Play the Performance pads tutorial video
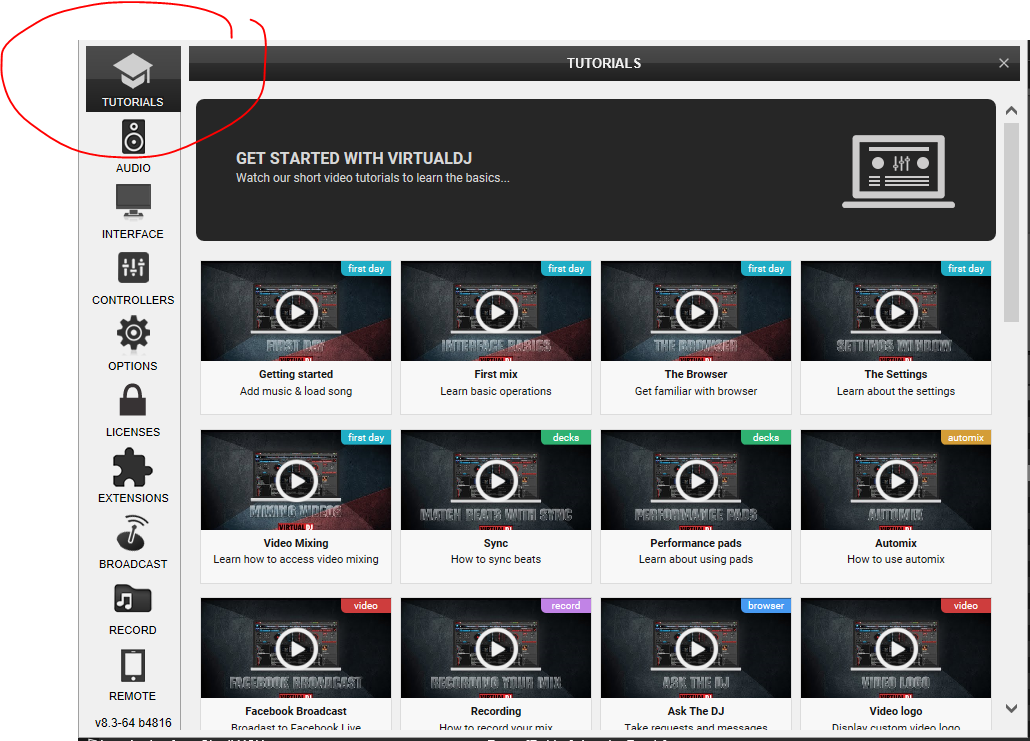The height and width of the screenshot is (741, 1030). pyautogui.click(x=696, y=481)
